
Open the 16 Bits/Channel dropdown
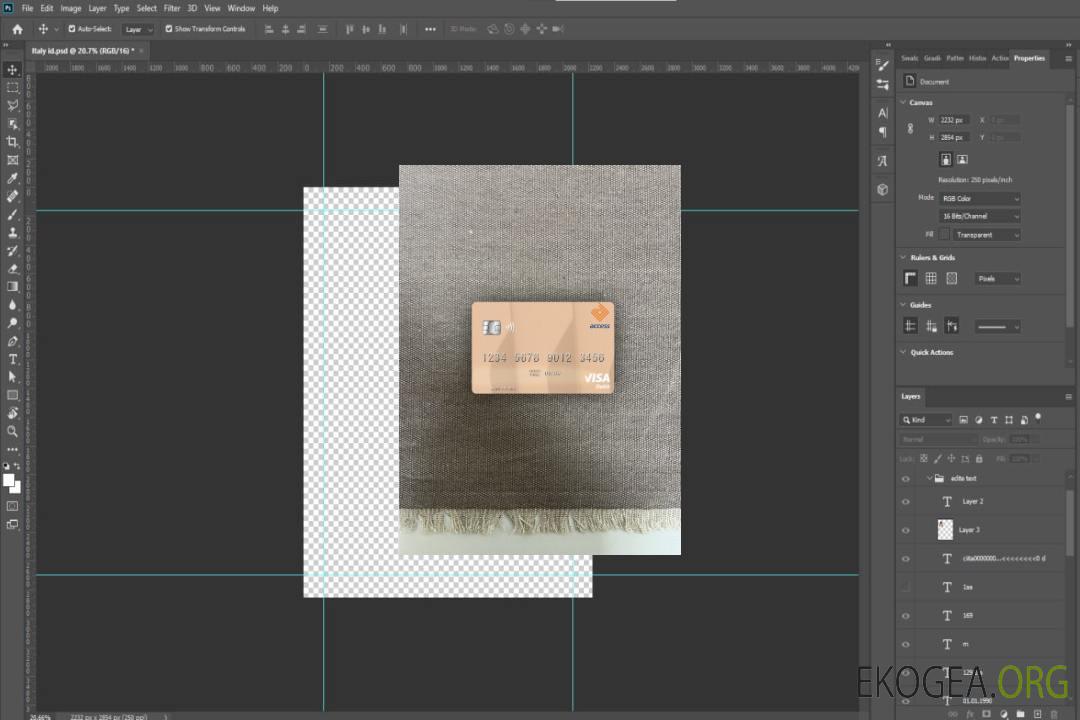click(x=980, y=216)
